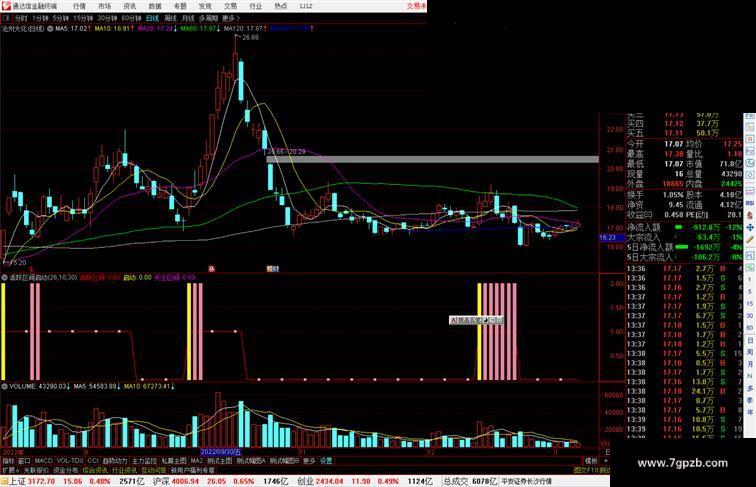Click the 净流入额 row in quote panel

(684, 227)
